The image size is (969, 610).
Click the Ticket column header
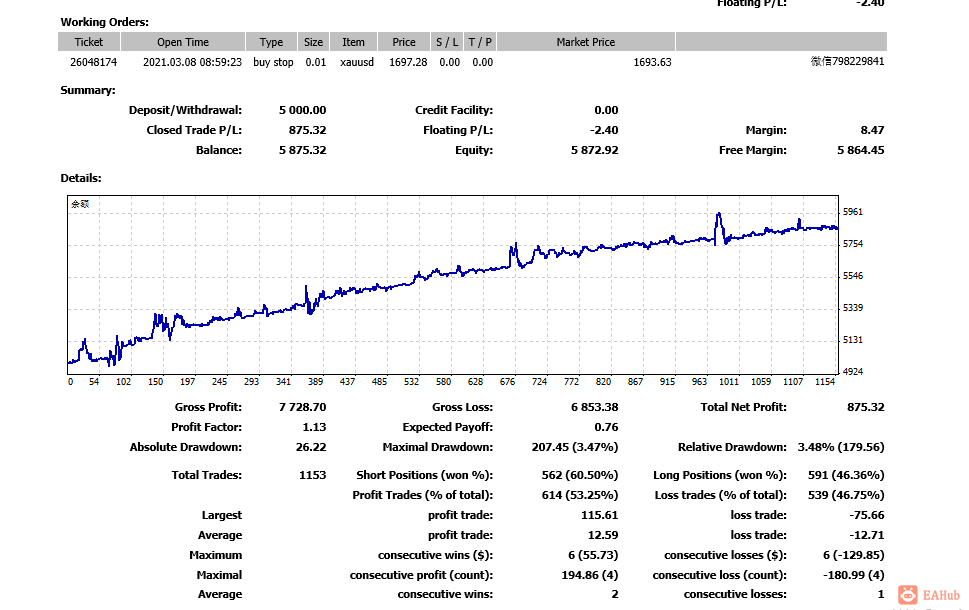(x=89, y=42)
